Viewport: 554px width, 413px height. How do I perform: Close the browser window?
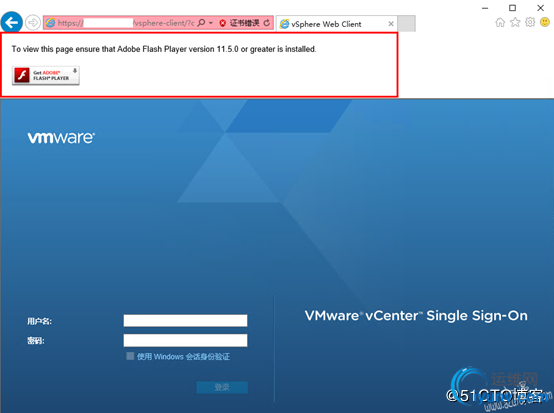(540, 8)
